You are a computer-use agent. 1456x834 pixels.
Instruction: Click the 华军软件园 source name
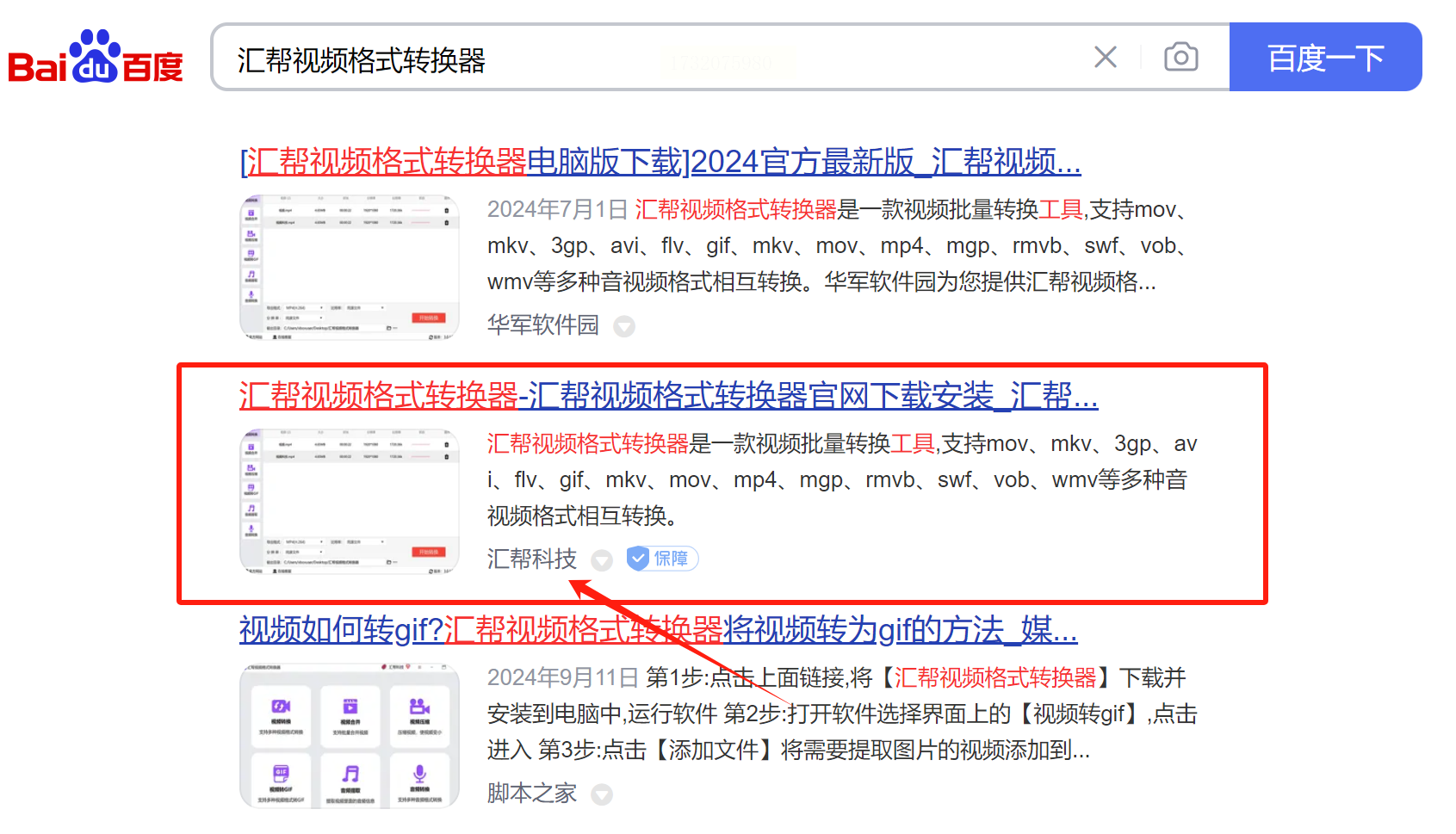[543, 325]
